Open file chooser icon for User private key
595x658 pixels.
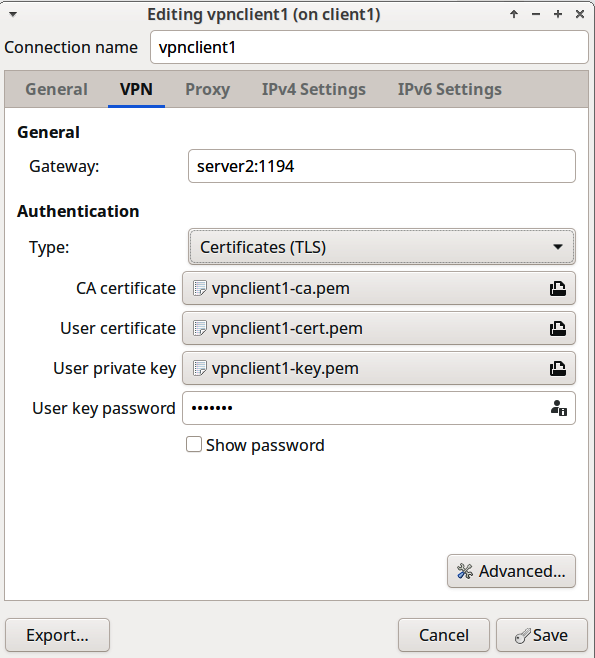558,368
